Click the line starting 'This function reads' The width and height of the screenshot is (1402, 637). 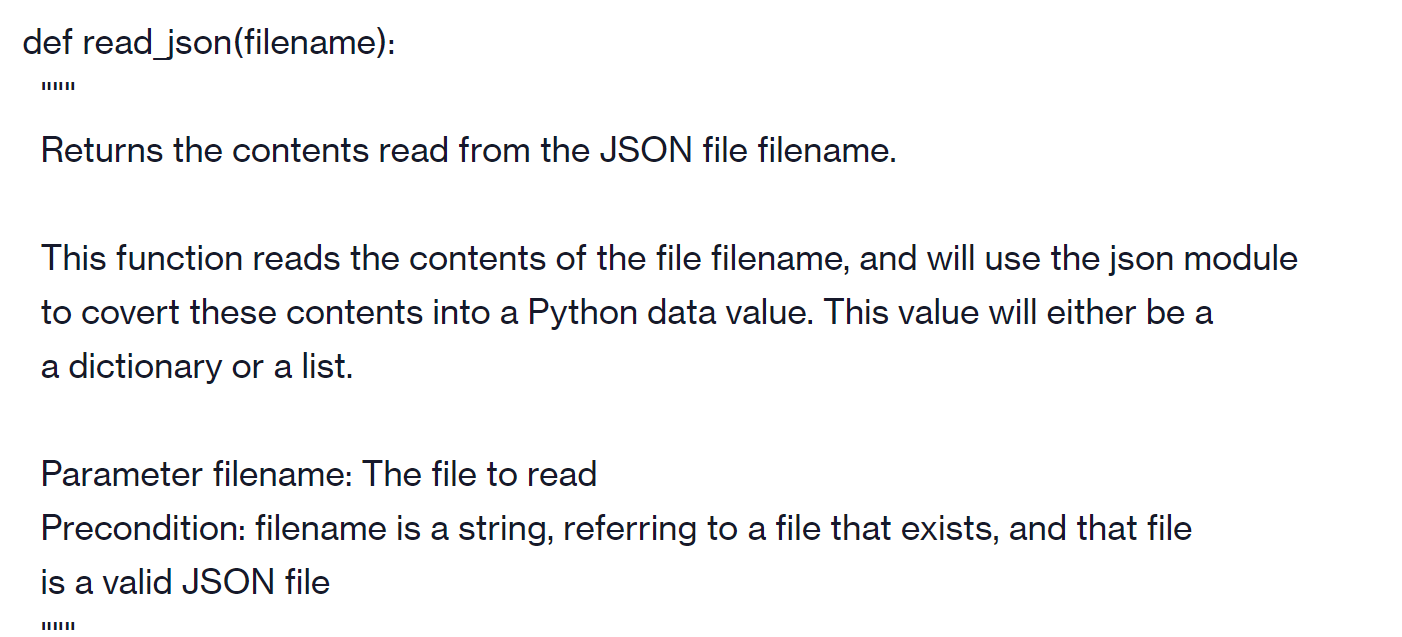(x=669, y=259)
